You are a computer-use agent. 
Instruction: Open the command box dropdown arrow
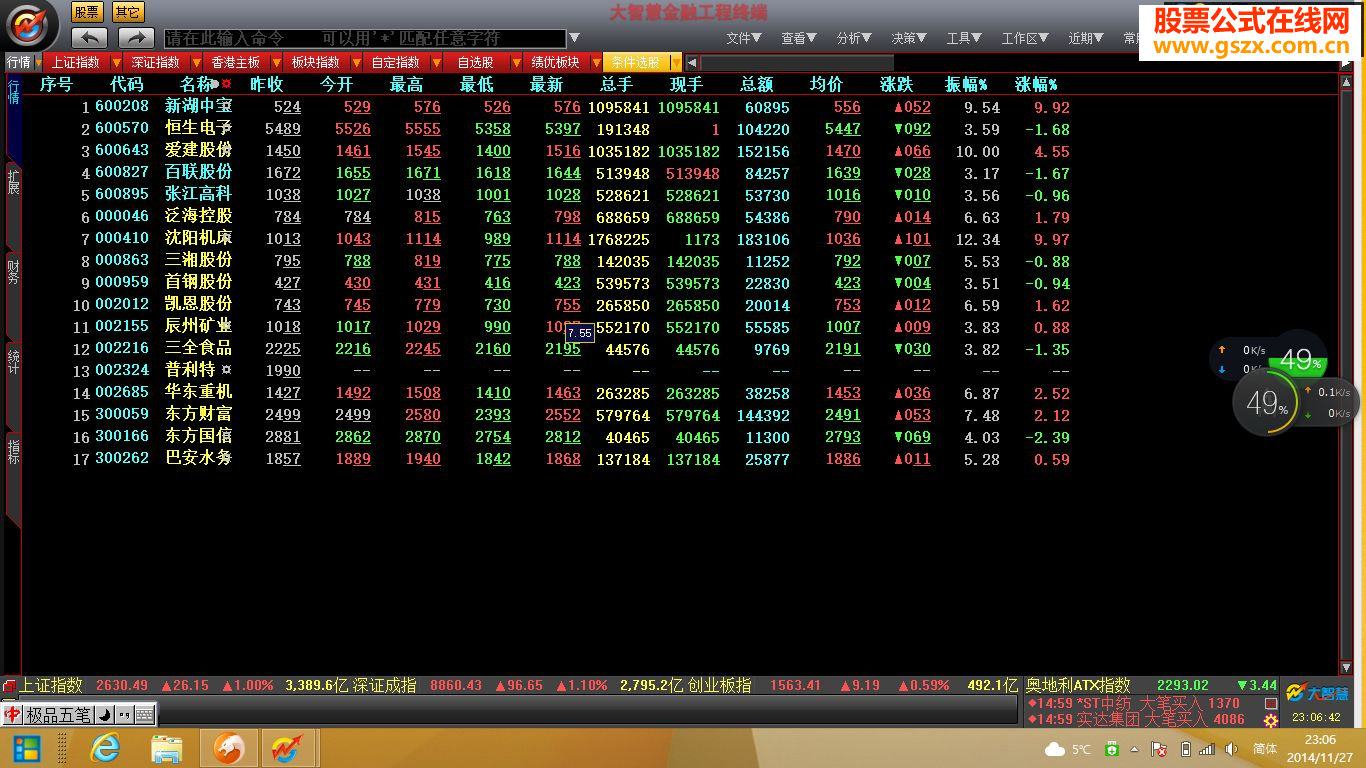click(x=574, y=38)
